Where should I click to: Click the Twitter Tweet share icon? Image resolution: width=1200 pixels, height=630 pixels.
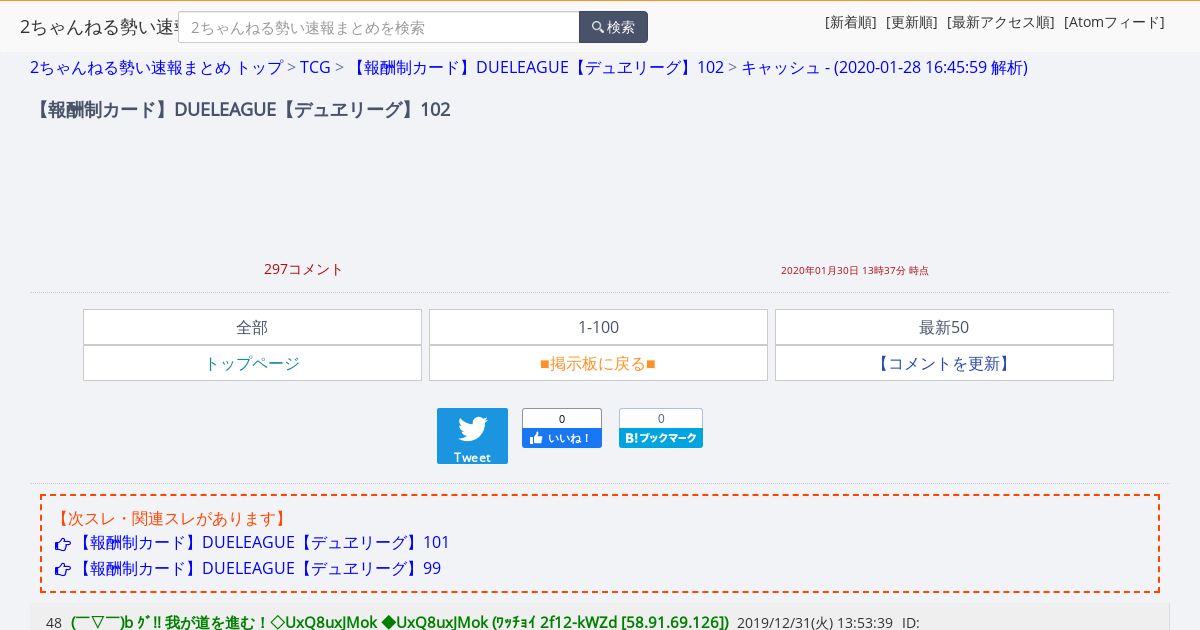(472, 436)
